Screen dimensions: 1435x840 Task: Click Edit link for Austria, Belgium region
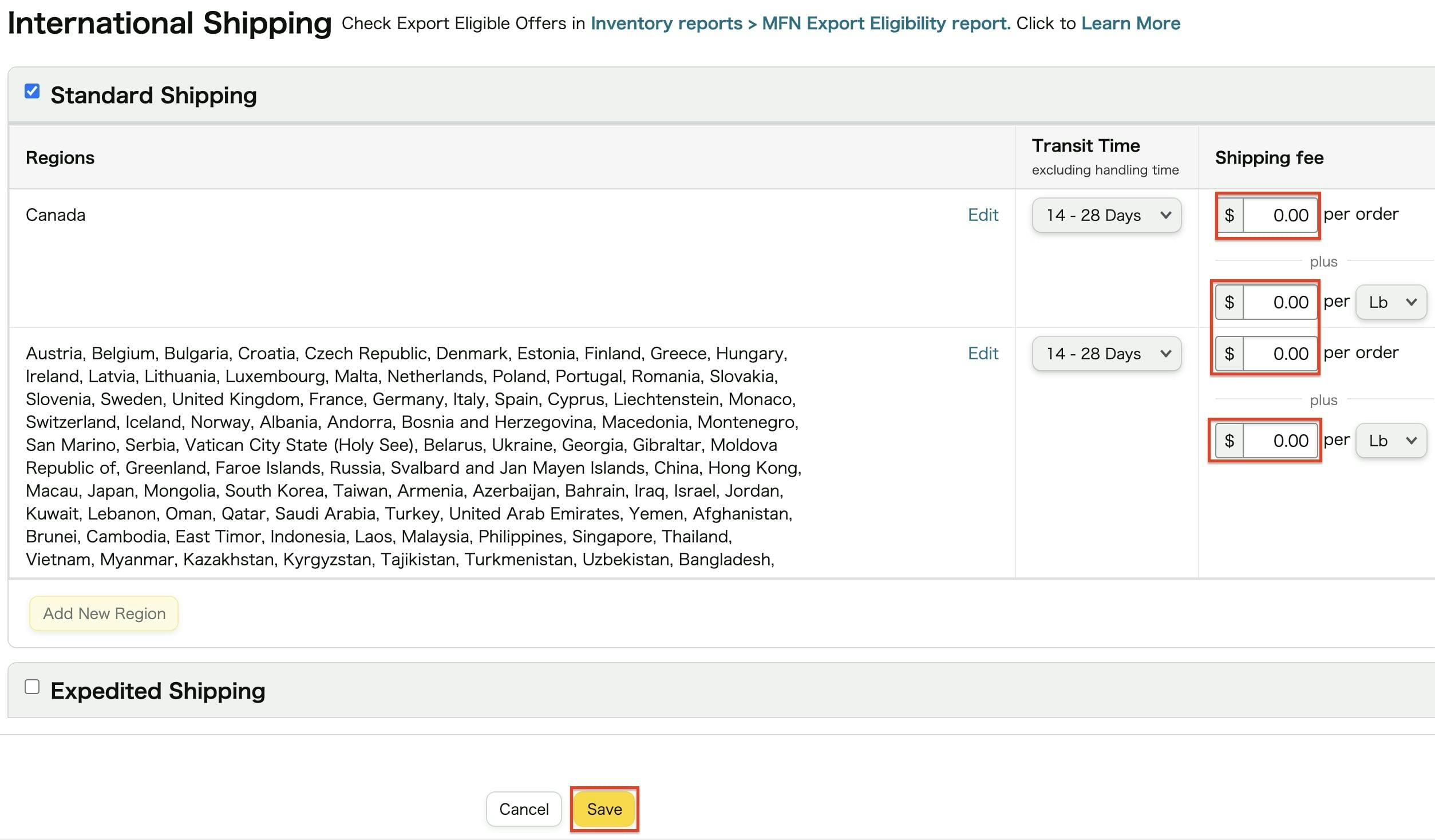point(982,354)
